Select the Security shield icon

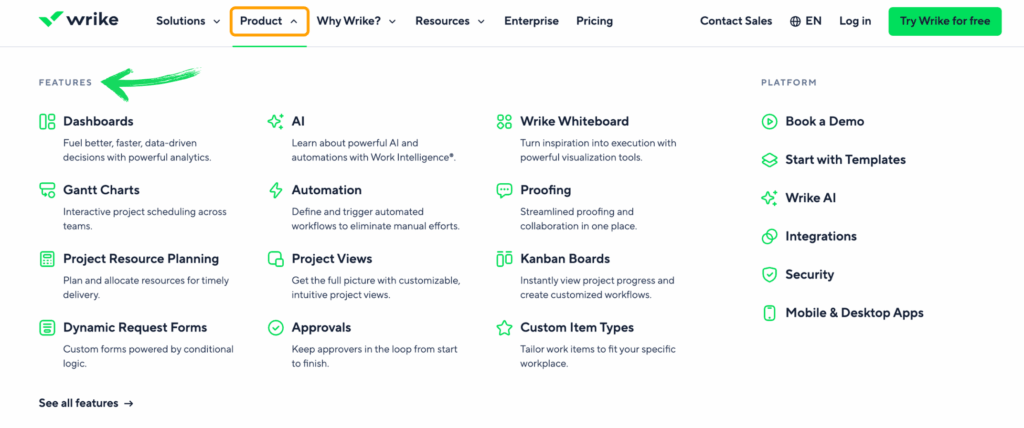pos(769,275)
